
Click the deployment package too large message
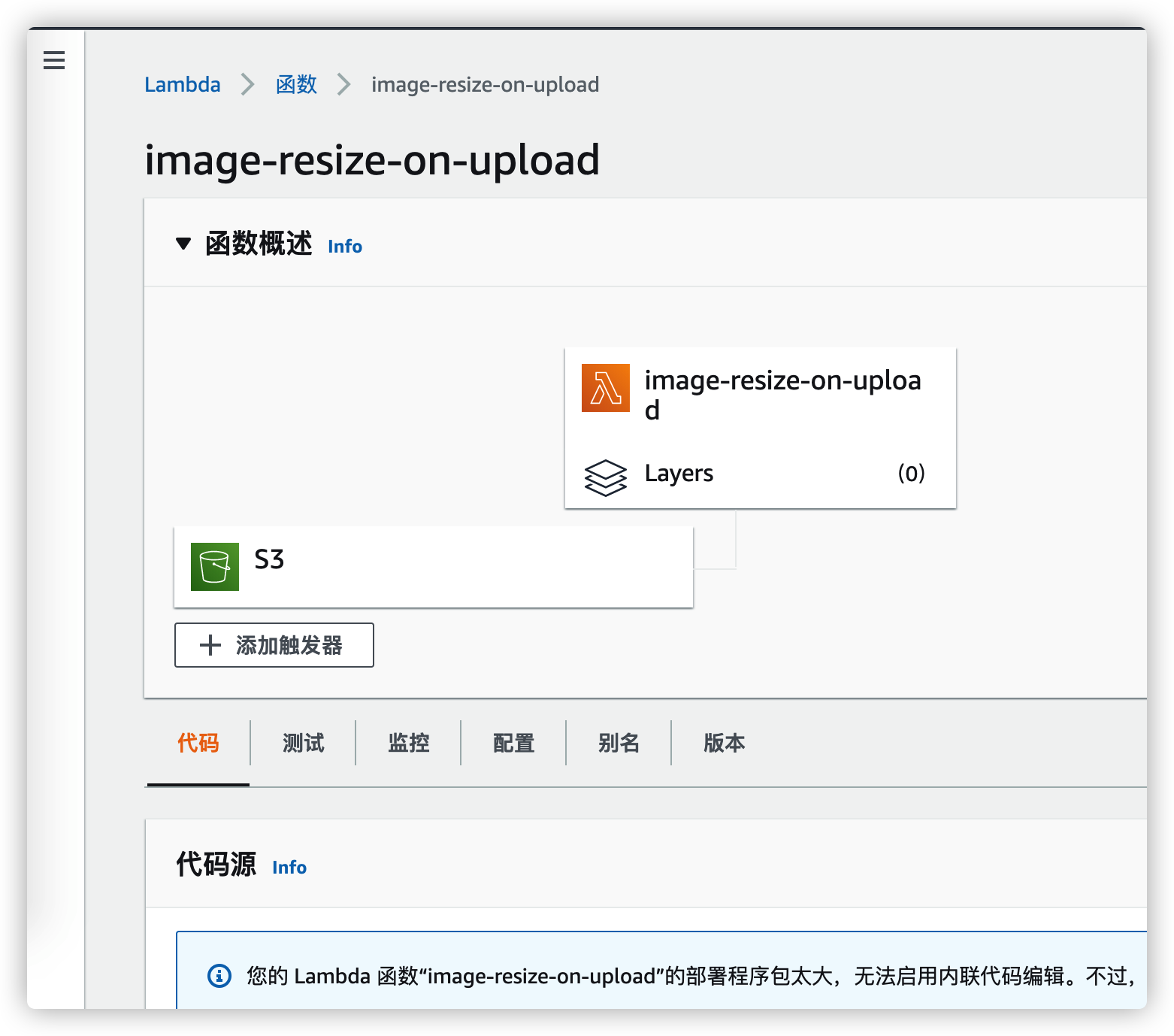click(x=692, y=976)
